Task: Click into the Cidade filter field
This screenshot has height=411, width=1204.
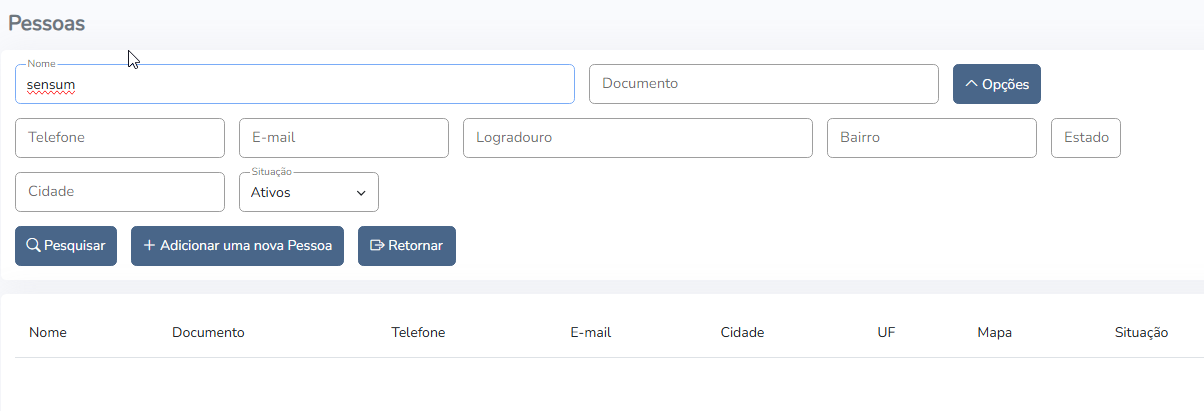Action: click(119, 192)
